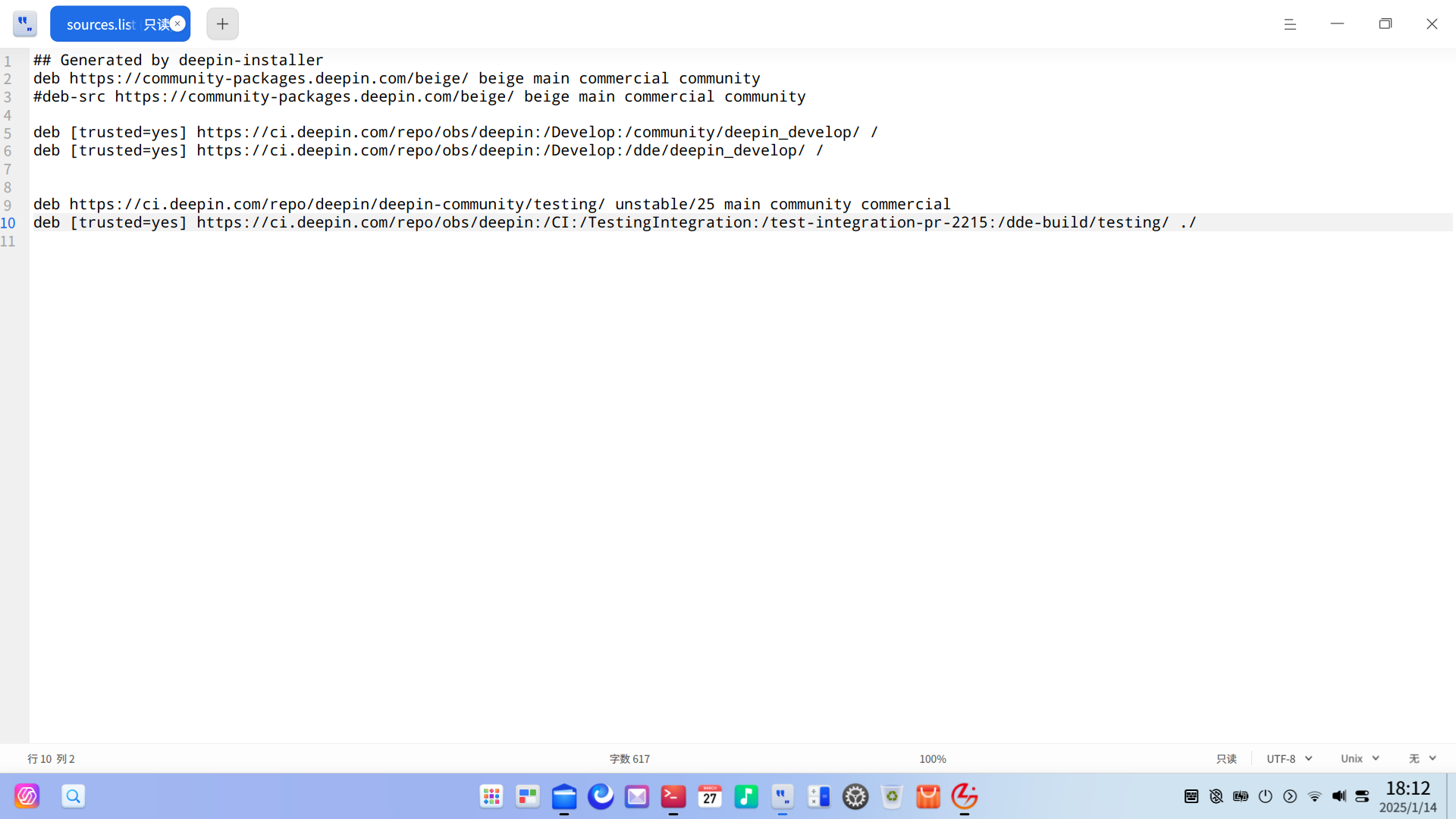Open the app launcher grid in dock
The width and height of the screenshot is (1456, 819).
(491, 796)
